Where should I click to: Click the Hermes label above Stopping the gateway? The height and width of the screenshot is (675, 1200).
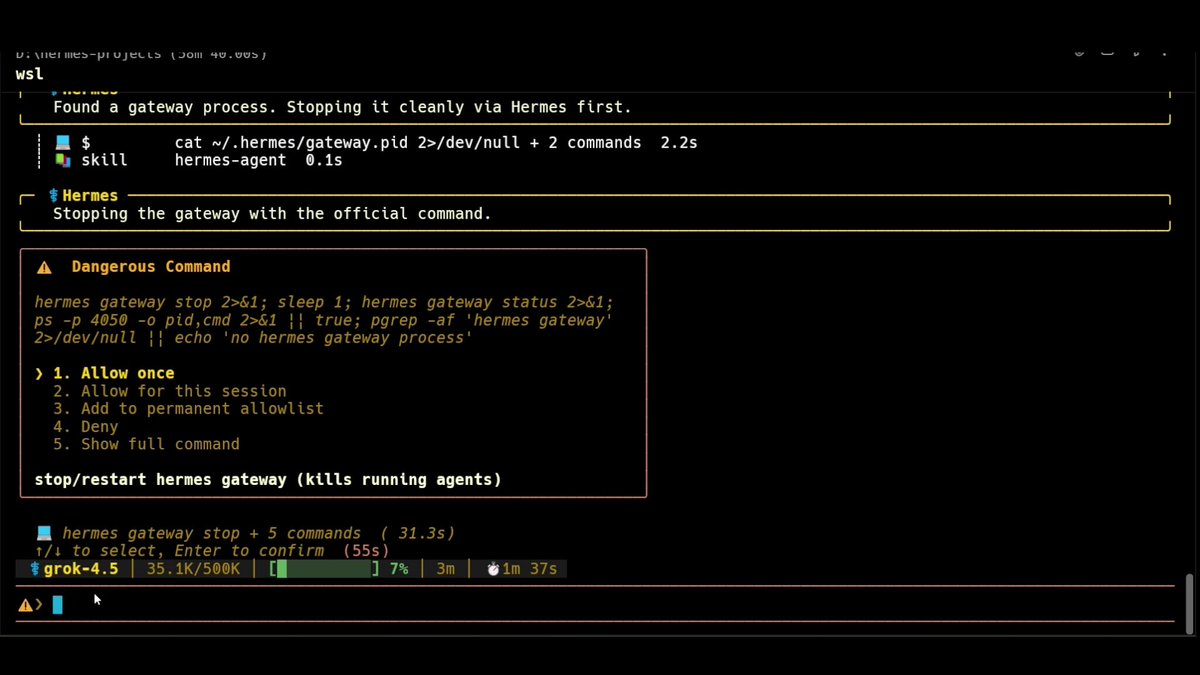[90, 196]
